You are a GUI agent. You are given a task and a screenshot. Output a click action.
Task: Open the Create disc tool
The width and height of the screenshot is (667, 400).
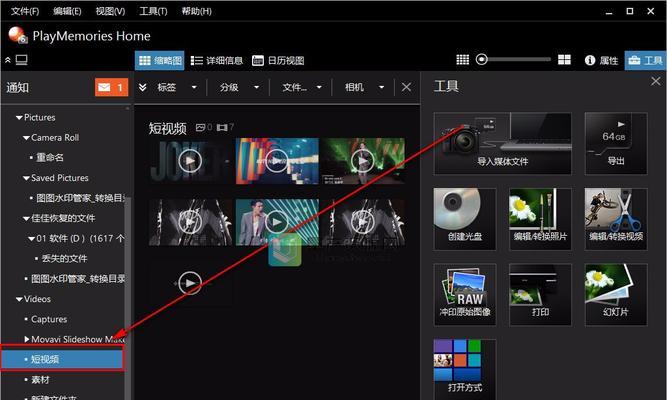[465, 219]
